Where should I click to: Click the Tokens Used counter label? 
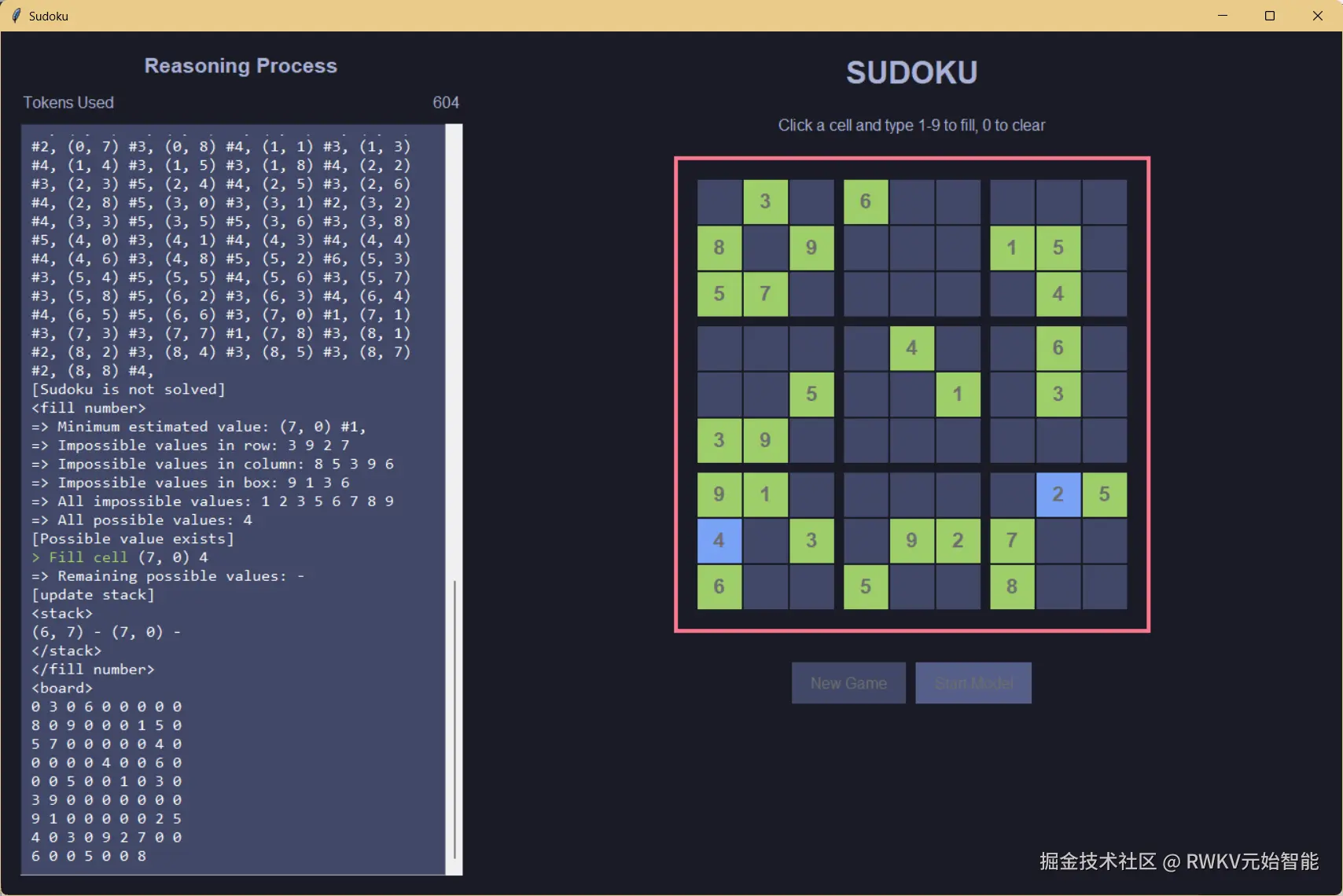pyautogui.click(x=68, y=102)
